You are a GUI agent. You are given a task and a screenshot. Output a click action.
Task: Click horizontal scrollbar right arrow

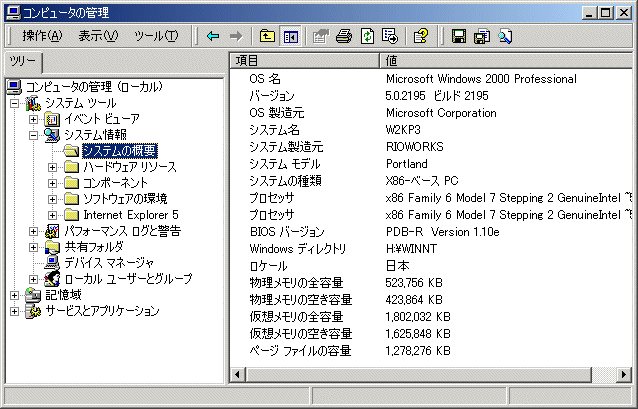(624, 374)
